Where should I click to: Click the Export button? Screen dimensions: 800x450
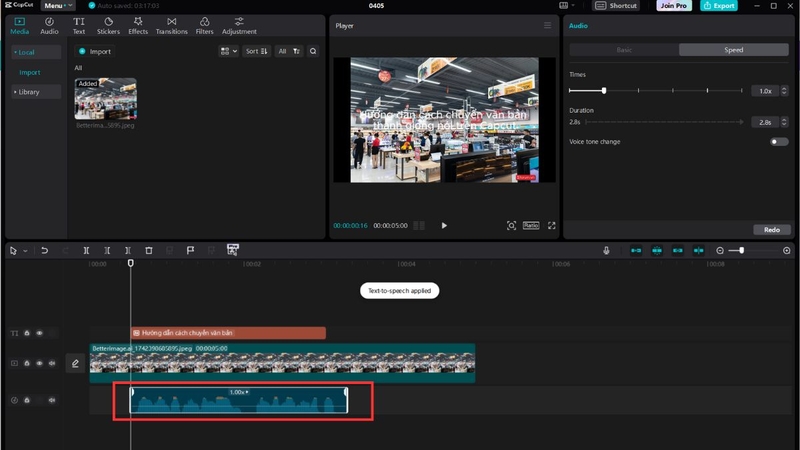[x=718, y=6]
